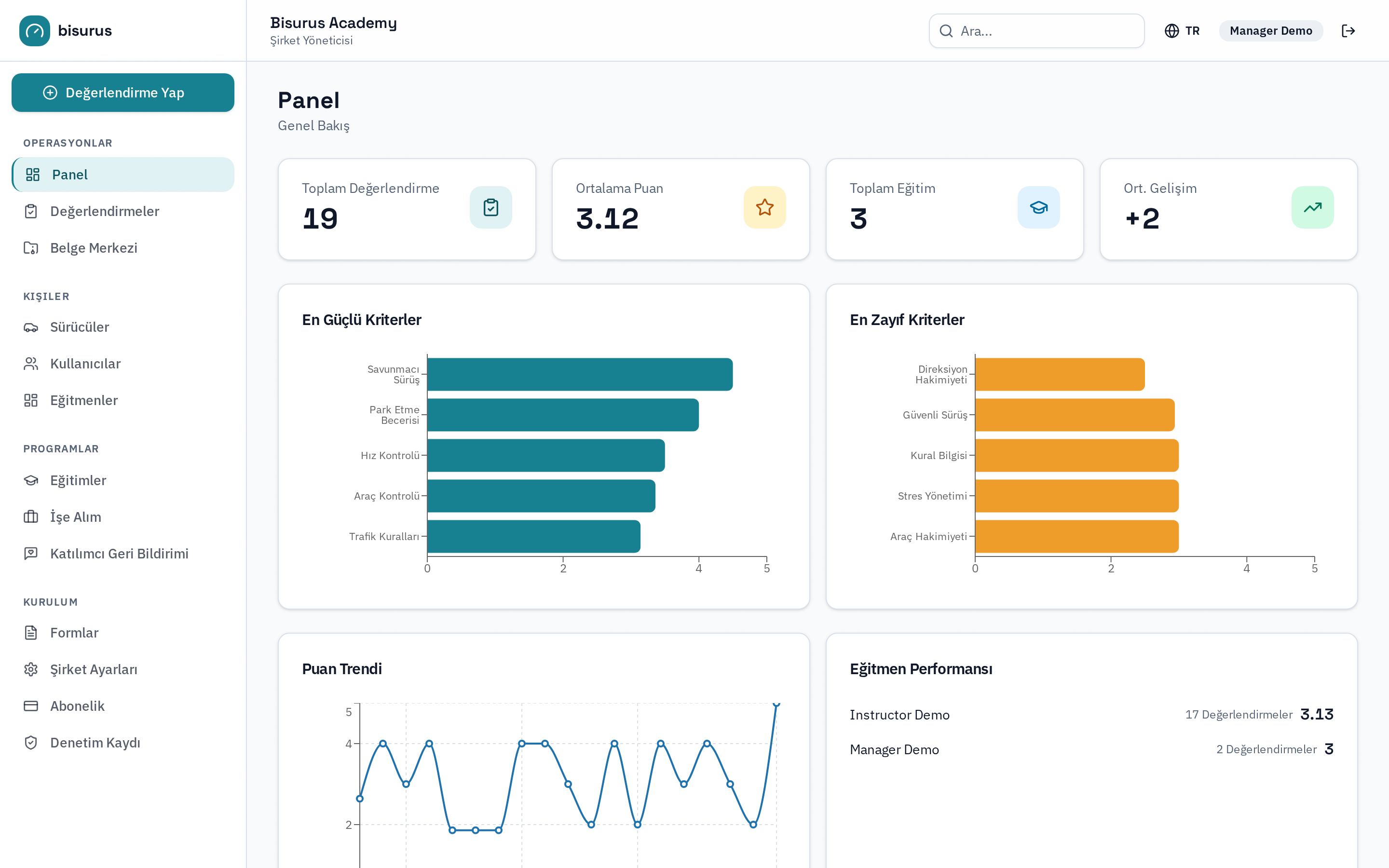
Task: Click the Kullanıcılar people icon
Action: point(31,364)
